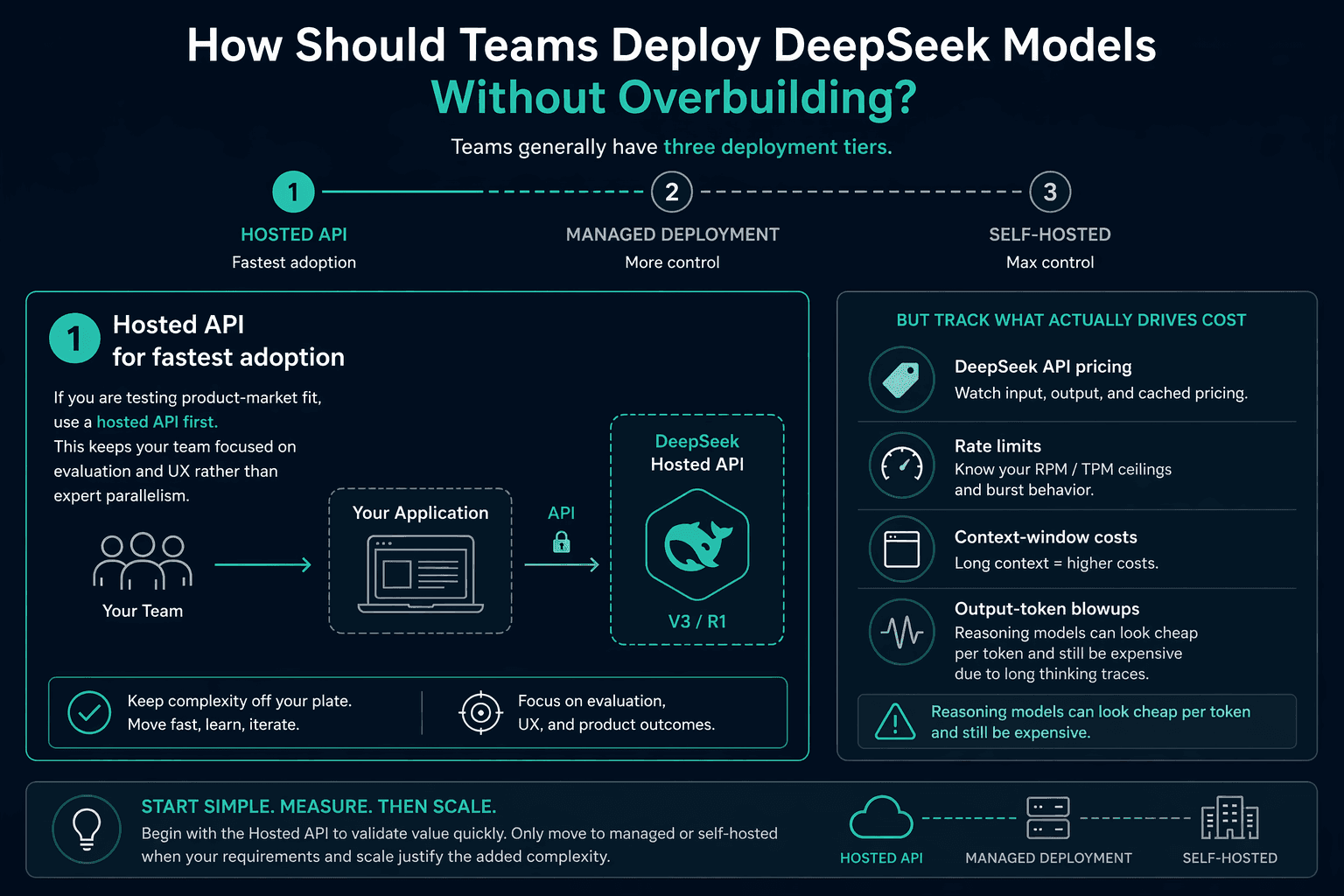Click the DeepSeek whale logo hexagon
Image resolution: width=1344 pixels, height=896 pixels.
point(697,544)
